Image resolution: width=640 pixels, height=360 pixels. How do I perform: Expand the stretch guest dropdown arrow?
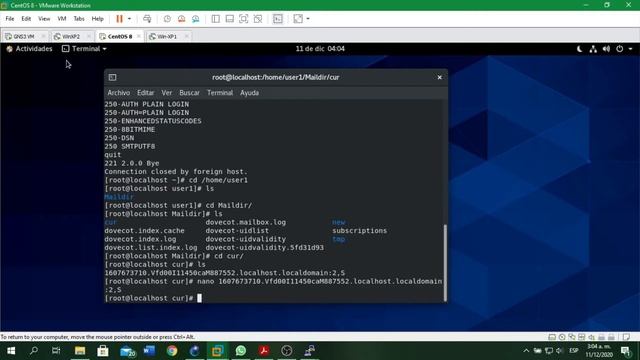tap(308, 19)
